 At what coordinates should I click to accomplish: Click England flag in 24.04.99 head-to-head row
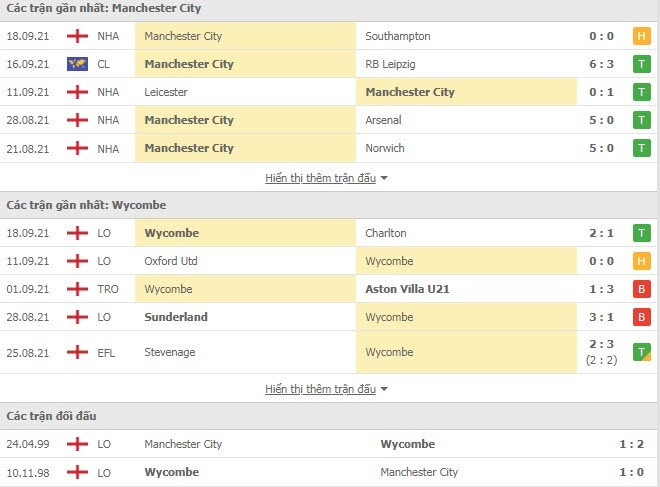tap(77, 444)
